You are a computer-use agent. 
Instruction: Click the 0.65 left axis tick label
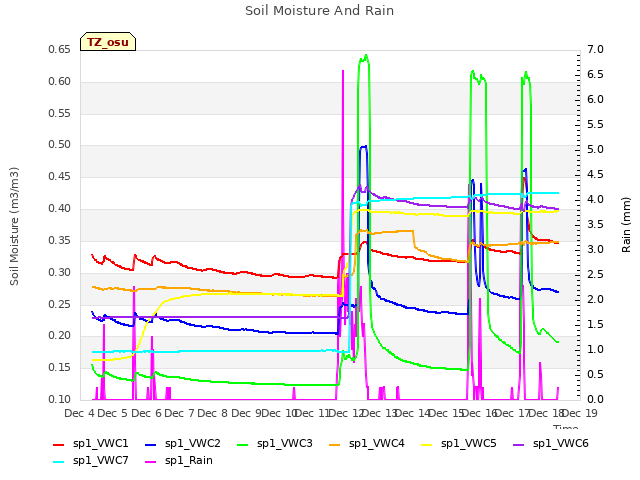pyautogui.click(x=59, y=49)
